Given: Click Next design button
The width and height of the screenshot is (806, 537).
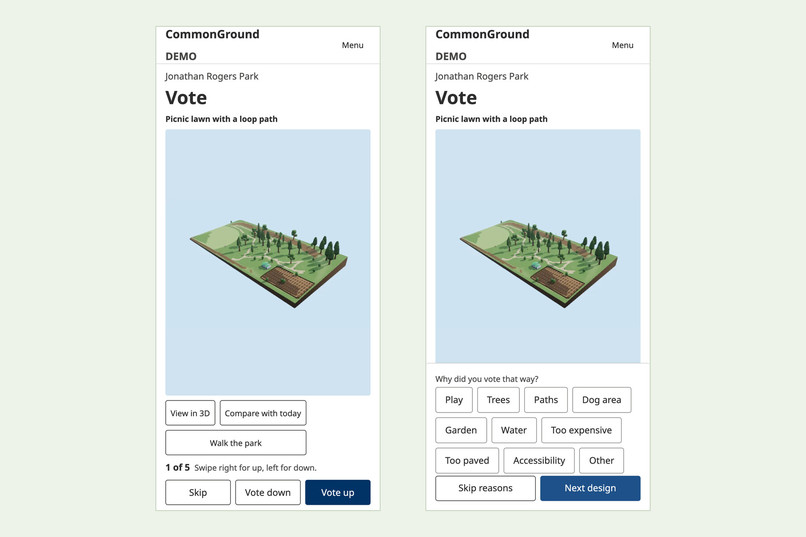Looking at the screenshot, I should coord(590,488).
